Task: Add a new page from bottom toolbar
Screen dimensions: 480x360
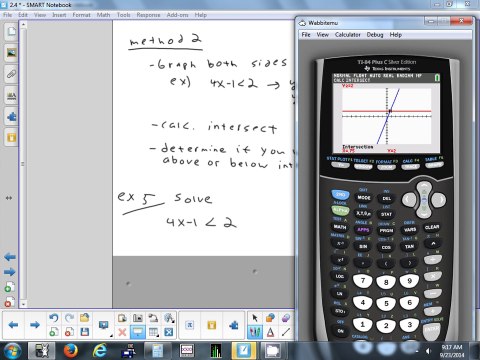Action: click(54, 332)
